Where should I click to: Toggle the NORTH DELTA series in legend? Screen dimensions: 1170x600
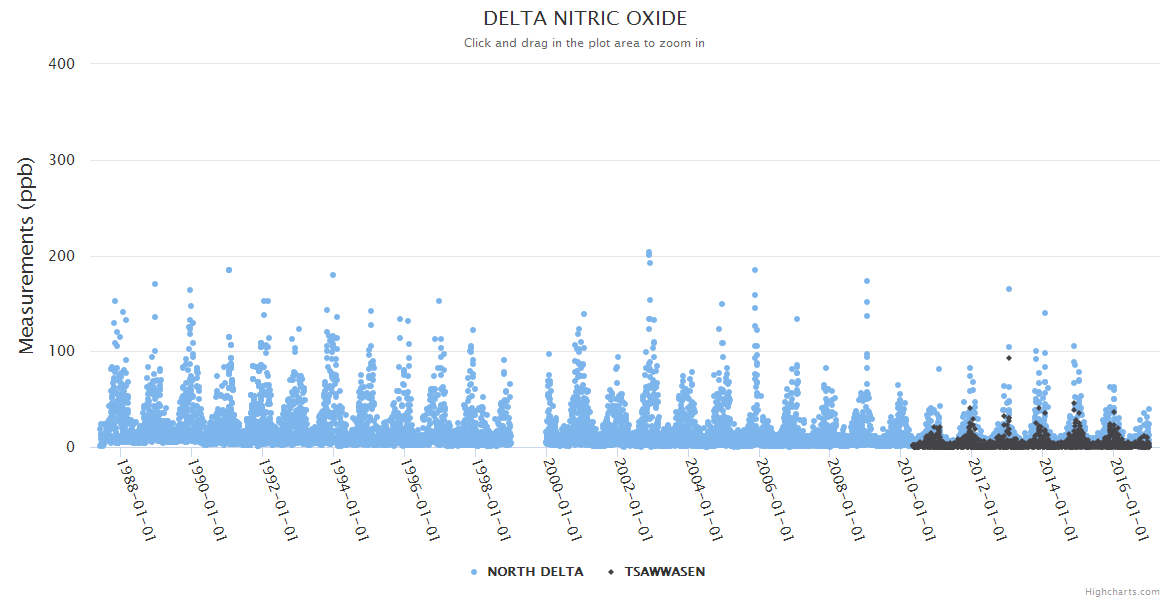(x=535, y=572)
